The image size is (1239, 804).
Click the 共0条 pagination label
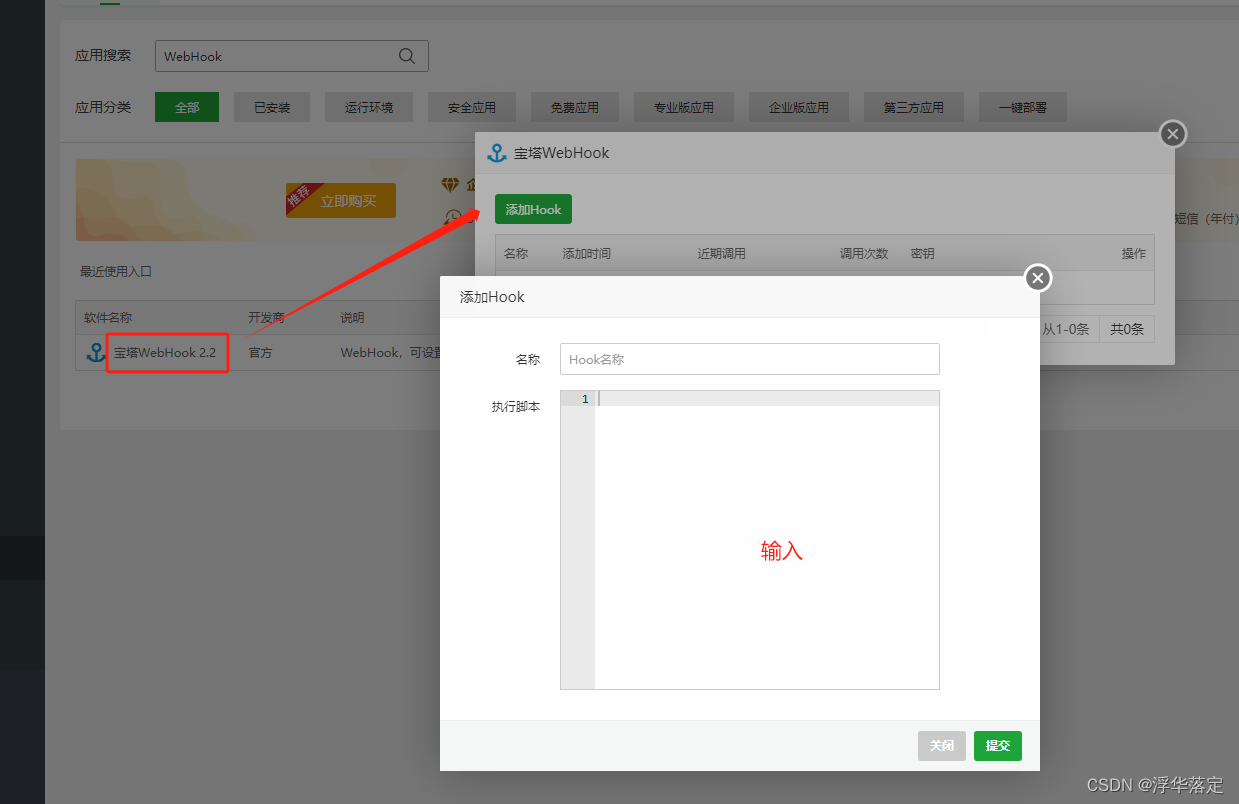1127,328
